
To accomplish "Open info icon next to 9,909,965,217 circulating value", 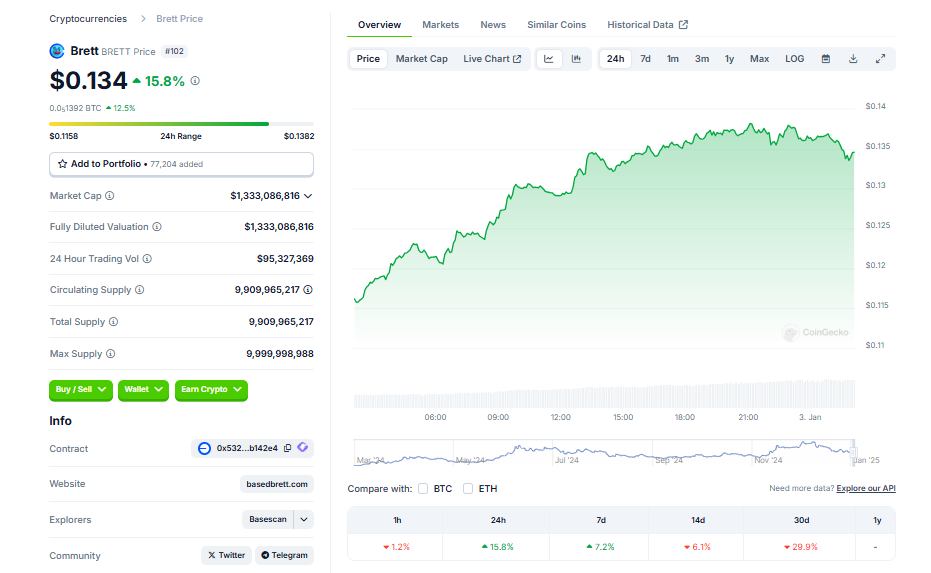I will [308, 290].
